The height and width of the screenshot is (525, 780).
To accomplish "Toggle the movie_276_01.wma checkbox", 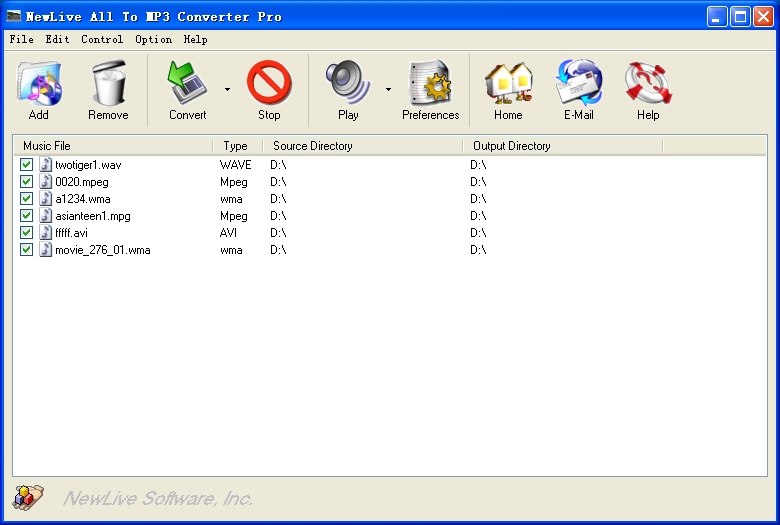I will (26, 249).
